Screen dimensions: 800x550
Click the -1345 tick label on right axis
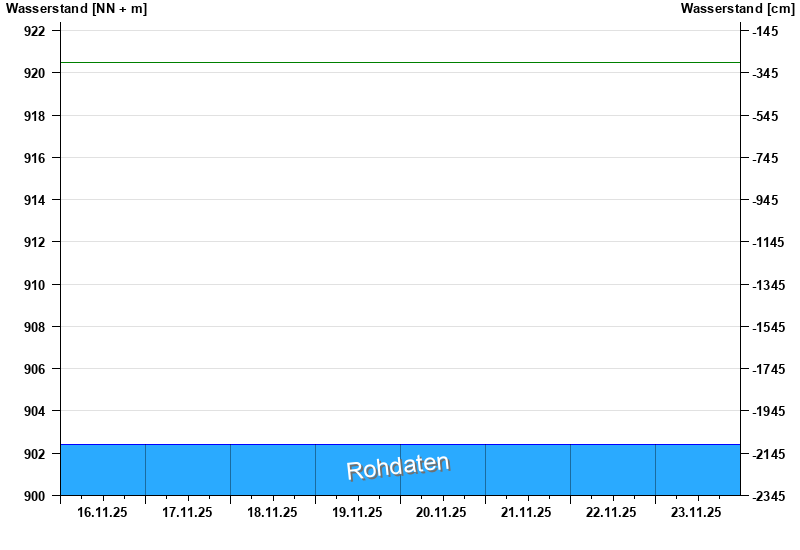pyautogui.click(x=768, y=285)
